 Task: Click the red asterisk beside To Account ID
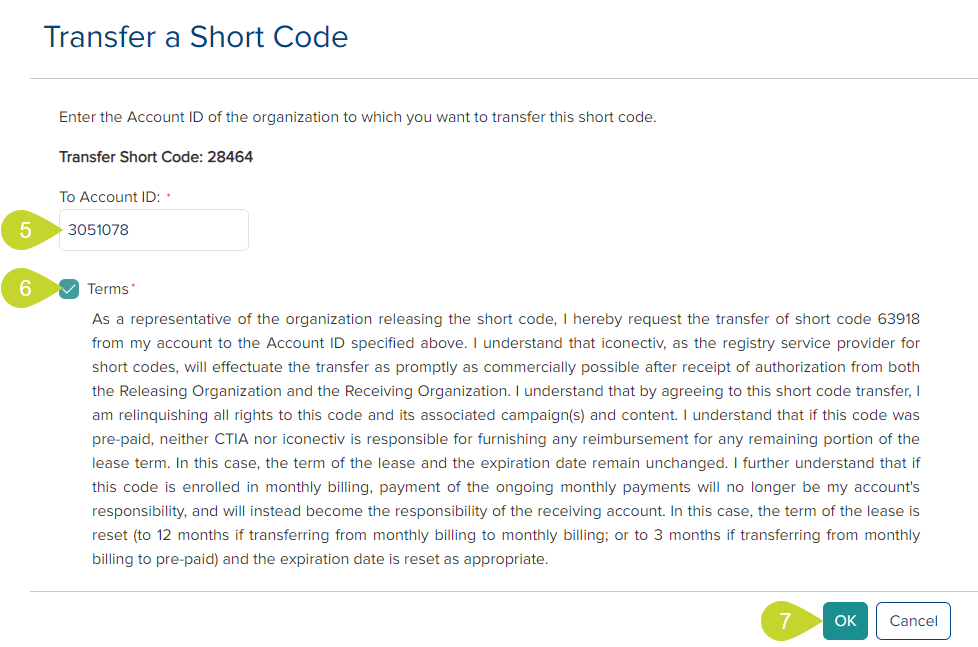pos(168,197)
